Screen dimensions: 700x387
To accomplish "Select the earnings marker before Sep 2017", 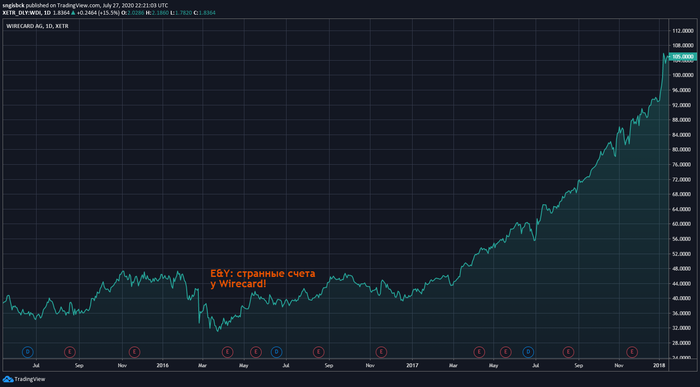I will tap(568, 352).
